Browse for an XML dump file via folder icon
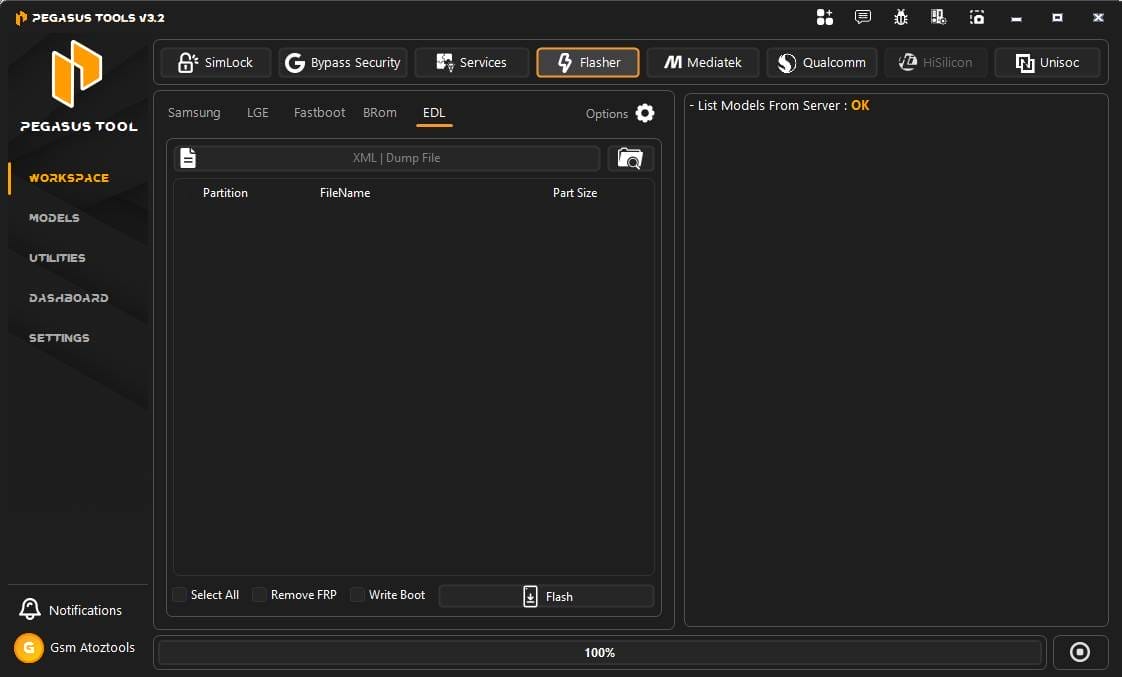This screenshot has width=1122, height=677. [x=630, y=157]
